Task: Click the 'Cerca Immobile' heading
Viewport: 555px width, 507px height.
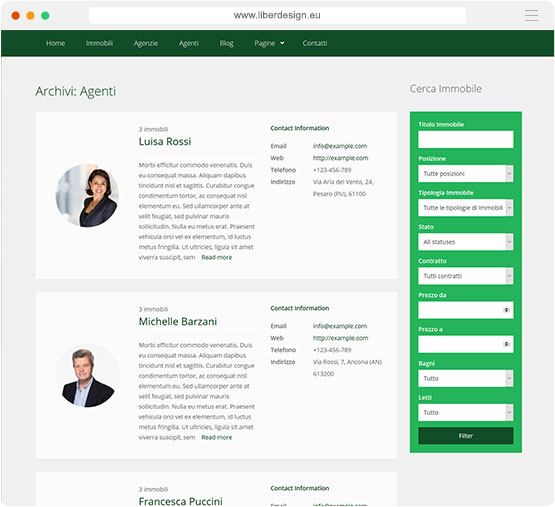Action: (x=446, y=89)
